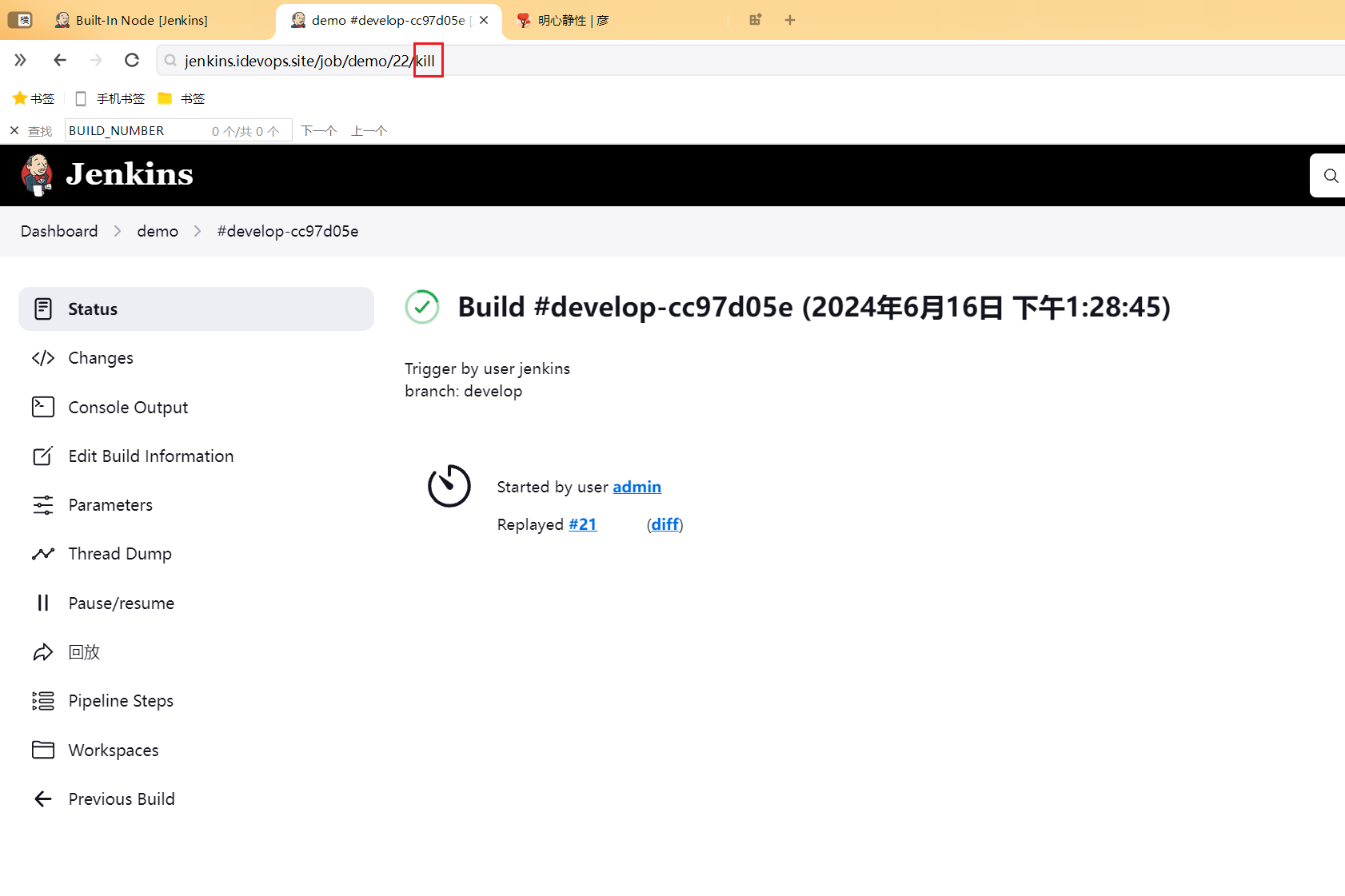Viewport: 1345px width, 896px height.
Task: Go to Previous Build
Action: [196, 798]
